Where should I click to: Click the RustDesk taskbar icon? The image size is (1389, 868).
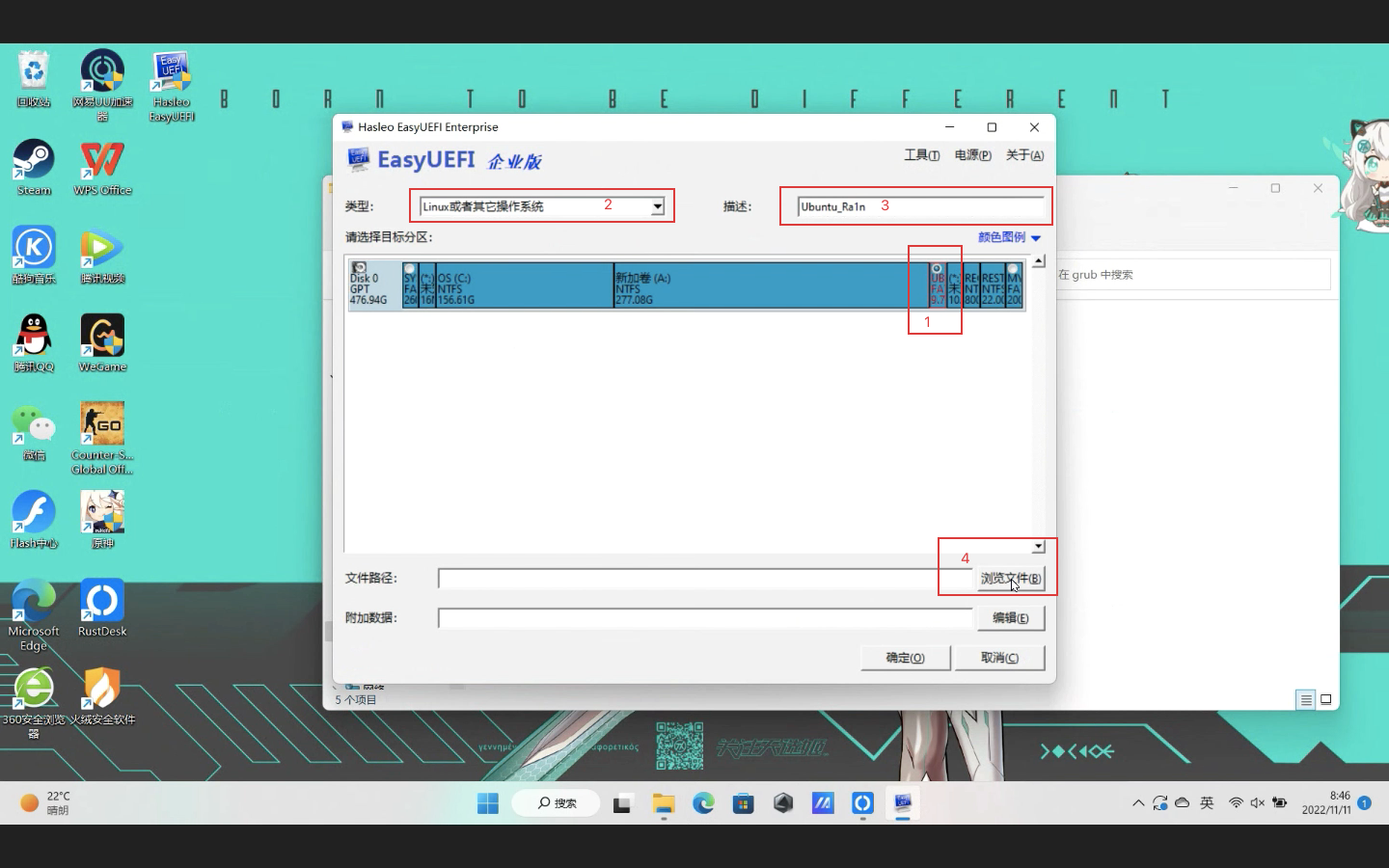(862, 803)
